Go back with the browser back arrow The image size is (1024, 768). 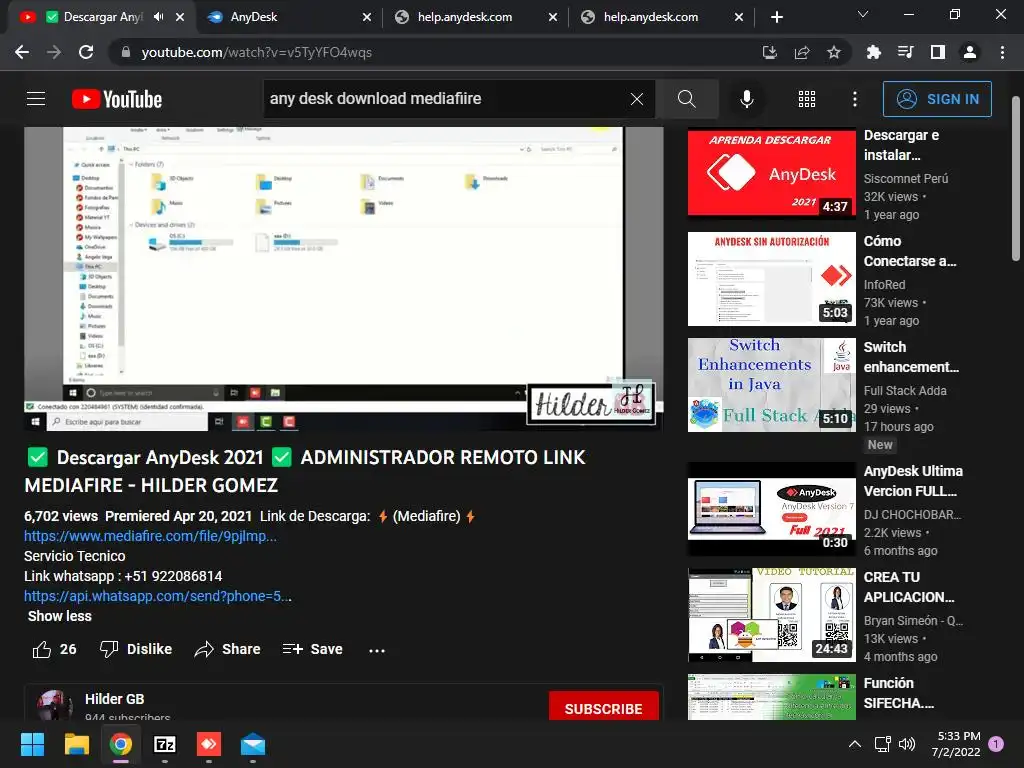[x=22, y=52]
